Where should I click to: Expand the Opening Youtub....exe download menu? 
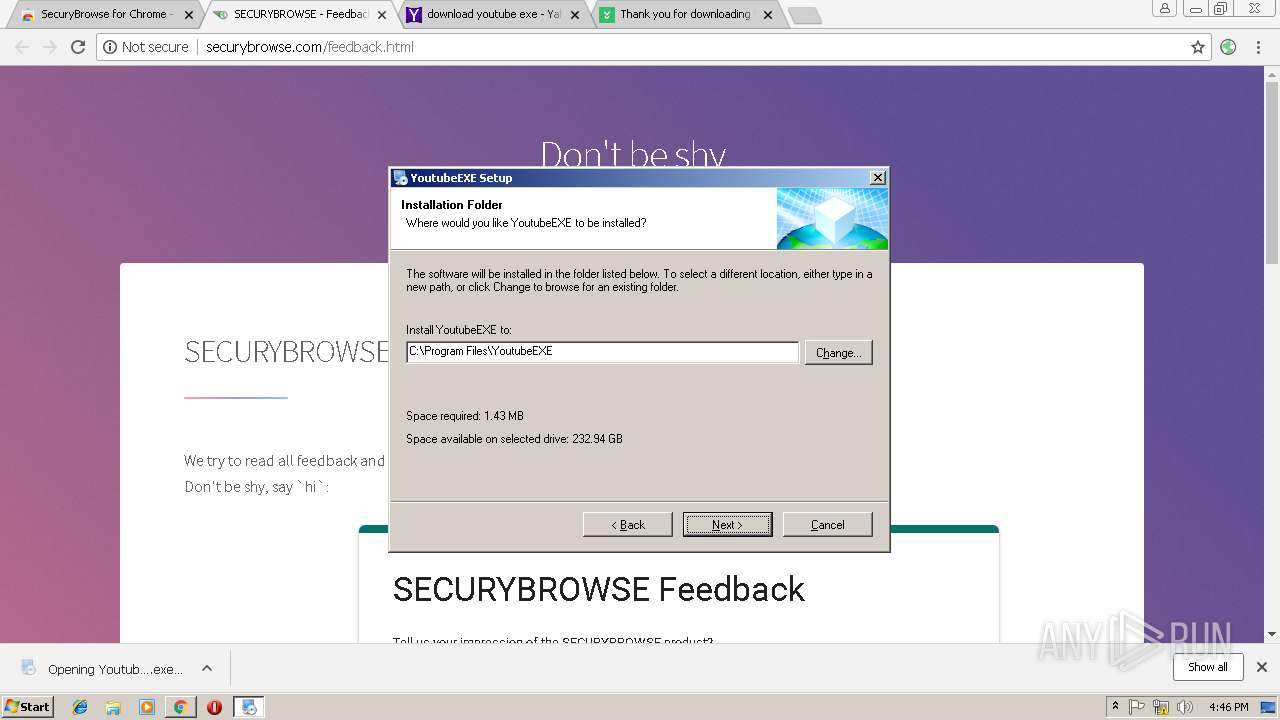[x=207, y=668]
